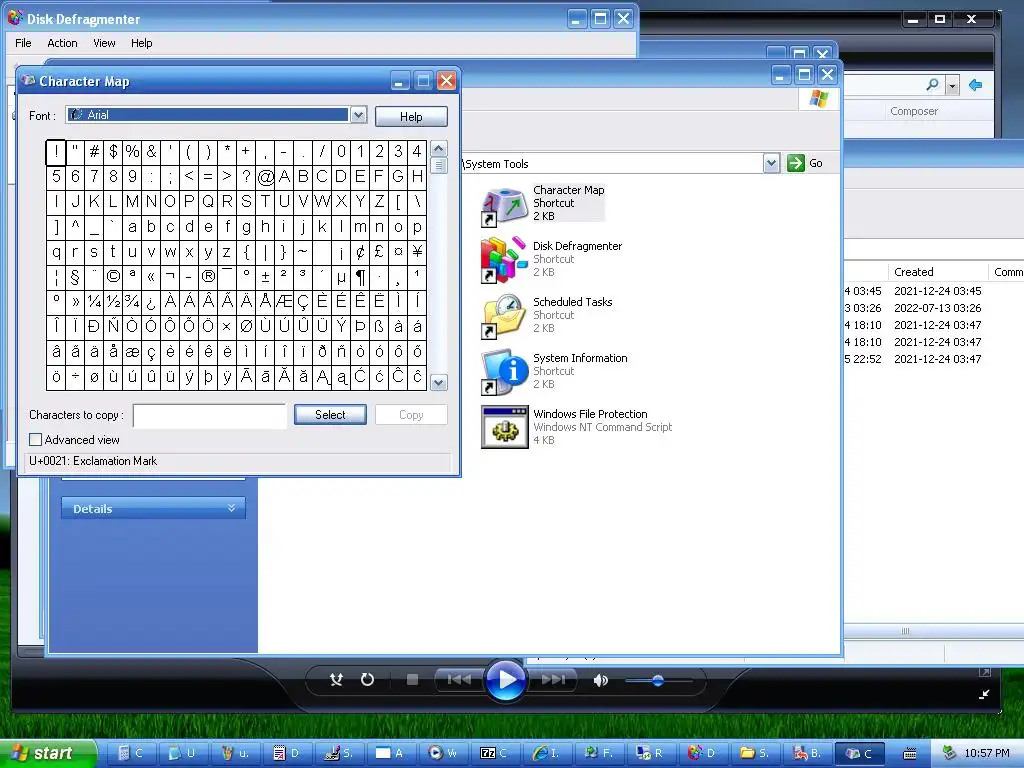The width and height of the screenshot is (1024, 768).
Task: Expand the Details panel chevron
Action: (231, 507)
